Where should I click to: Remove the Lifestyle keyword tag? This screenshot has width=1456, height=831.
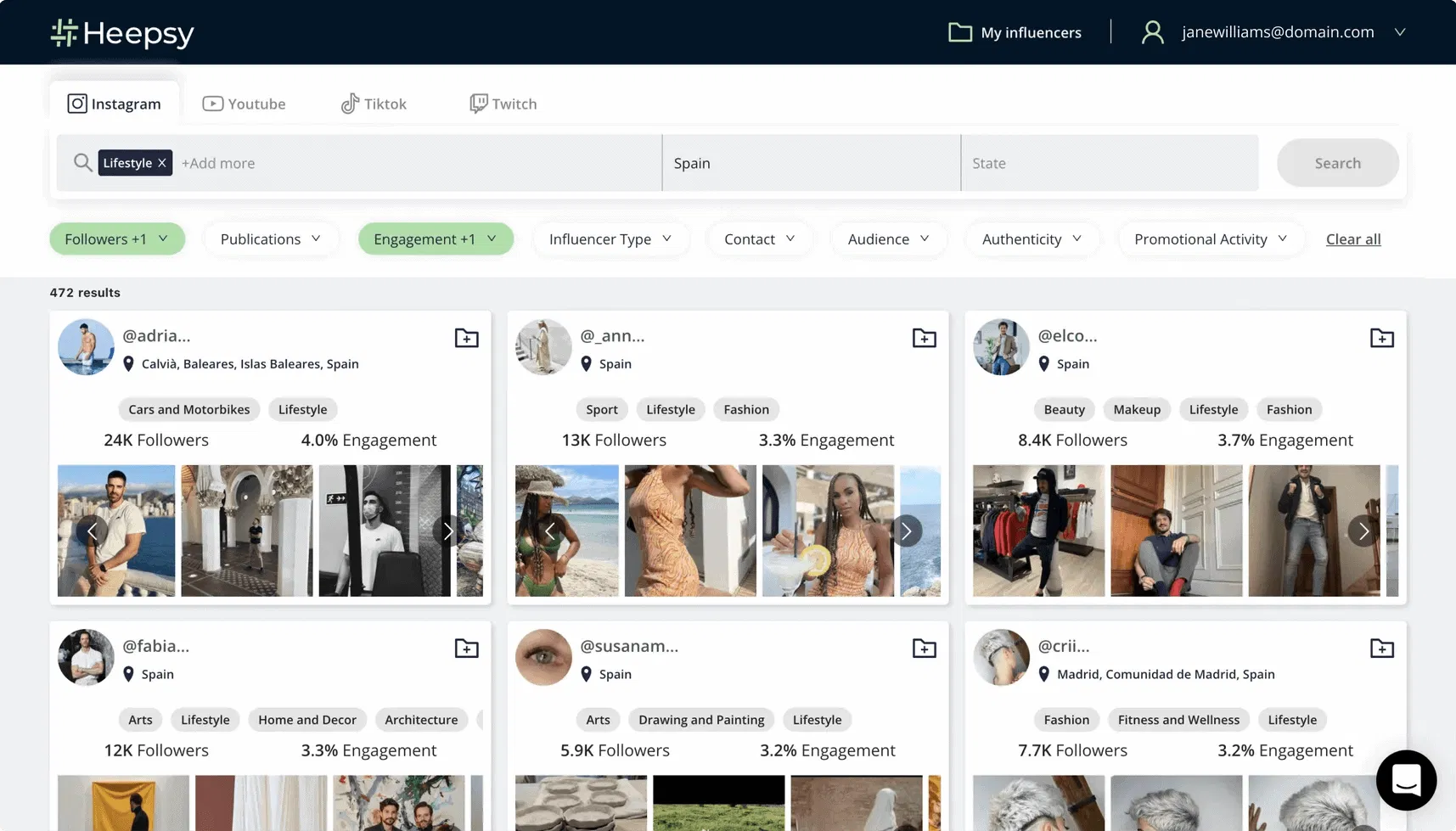pos(162,163)
